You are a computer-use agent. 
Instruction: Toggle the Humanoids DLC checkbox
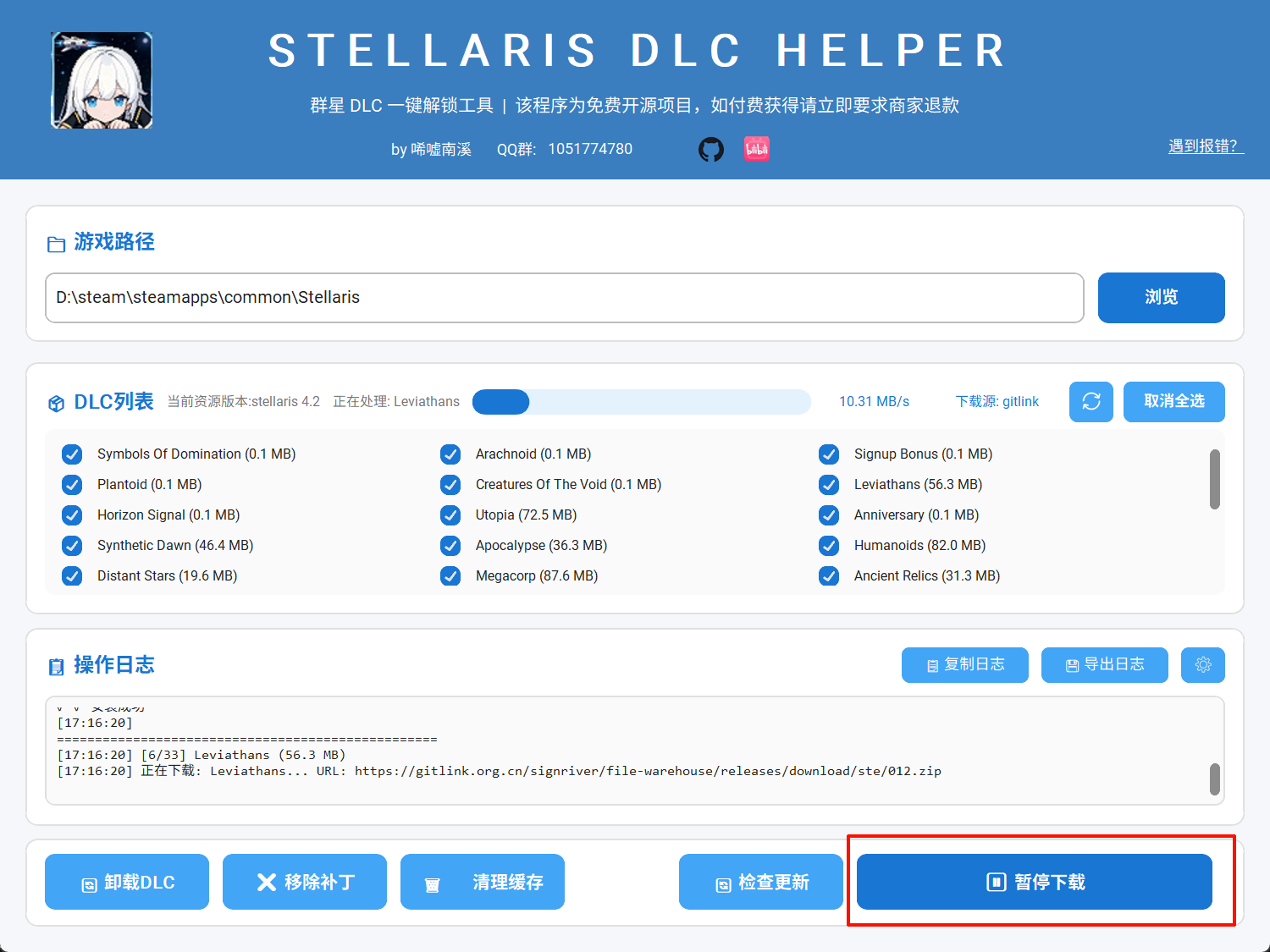pos(829,546)
